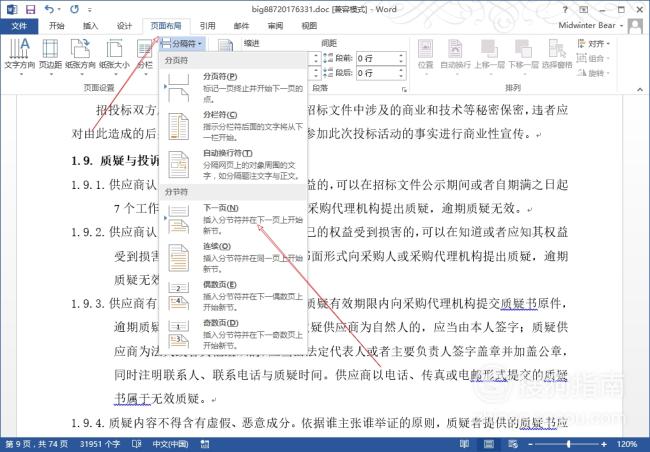The image size is (650, 452).
Task: Insert 偶数页(E) even page section break
Action: tap(233, 296)
